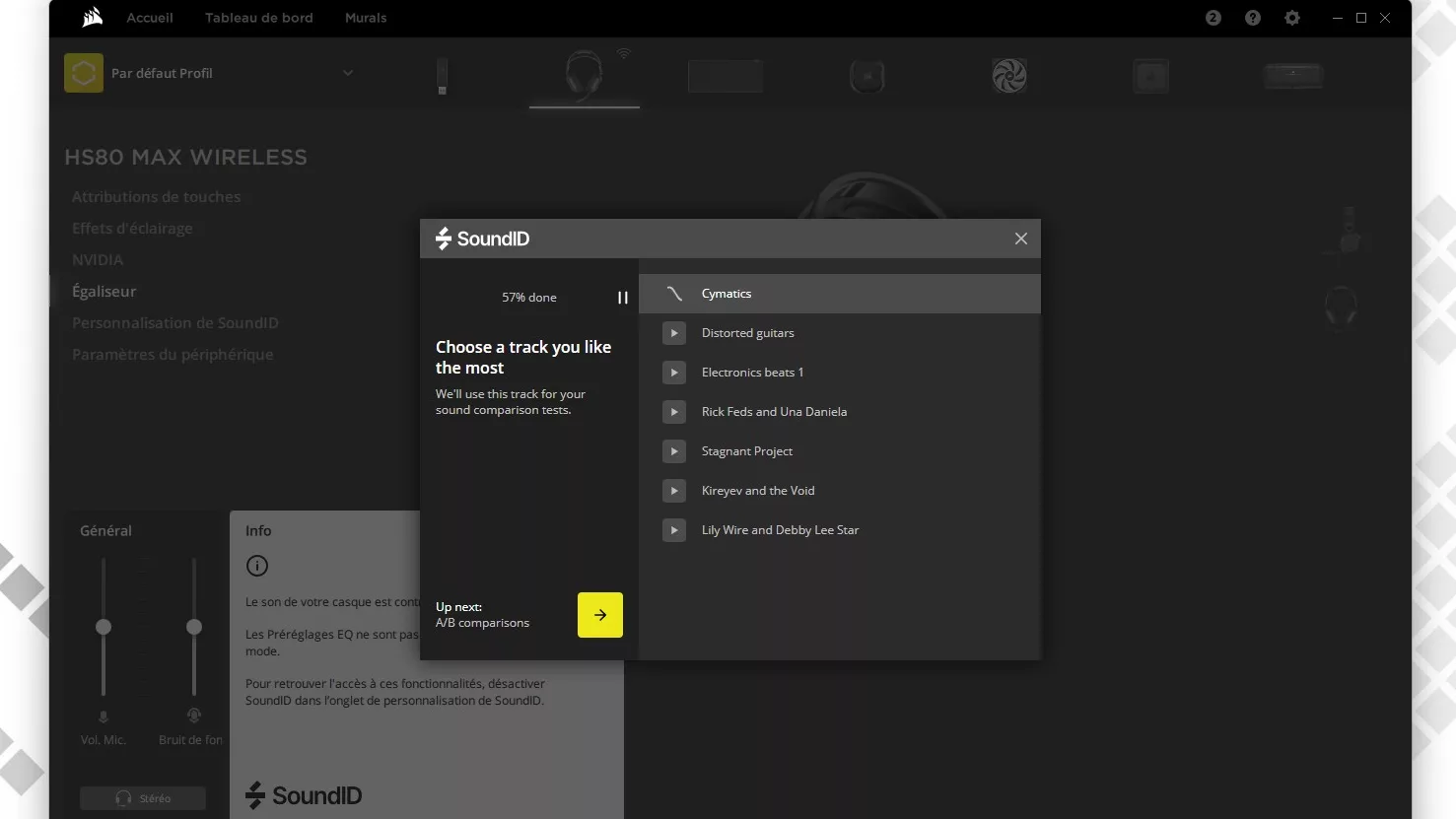Image resolution: width=1456 pixels, height=819 pixels.
Task: Open the settings gear icon
Action: coord(1292,18)
